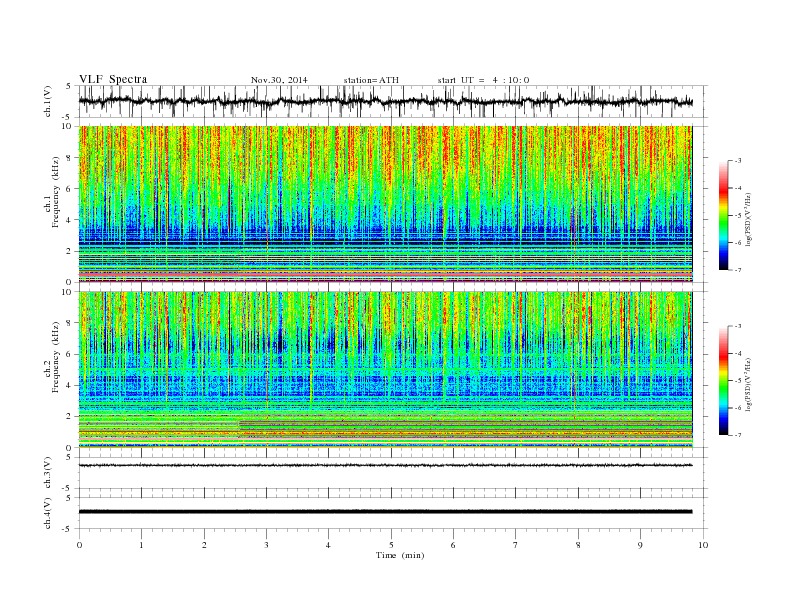Click the ch.2 spectrogram plot
The height and width of the screenshot is (612, 792).
click(385, 370)
